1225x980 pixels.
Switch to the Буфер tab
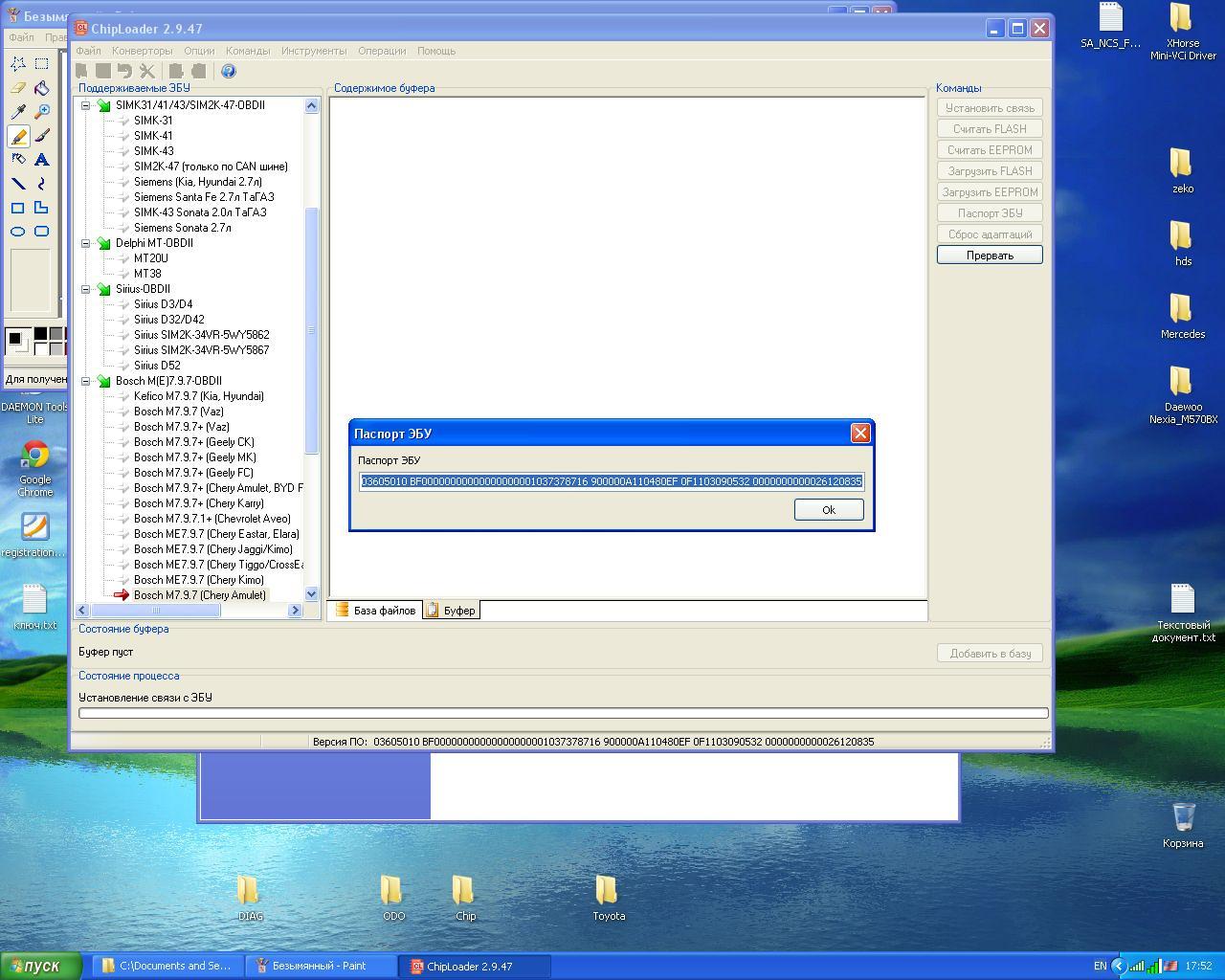point(452,611)
